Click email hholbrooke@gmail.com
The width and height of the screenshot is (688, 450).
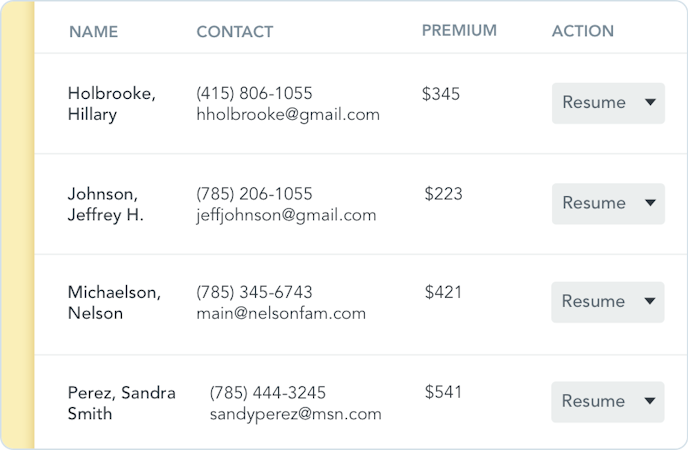coord(288,114)
